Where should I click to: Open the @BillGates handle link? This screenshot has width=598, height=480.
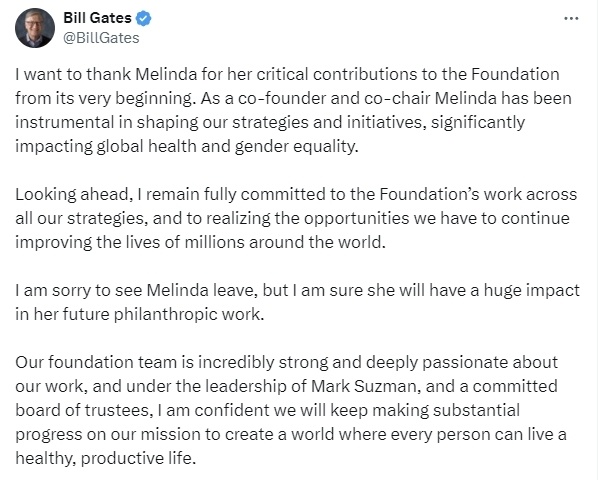click(x=101, y=38)
